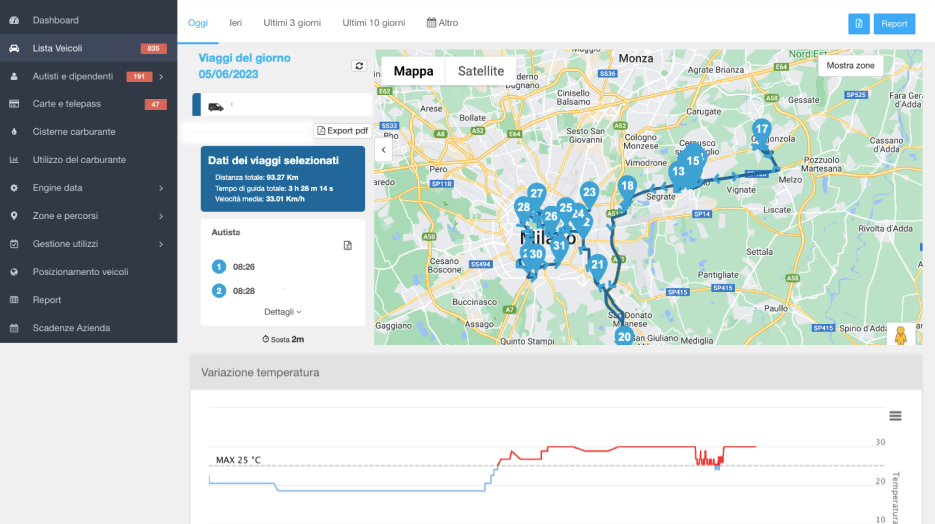Image resolution: width=935 pixels, height=524 pixels.
Task: Open the temperature chart hamburger menu
Action: 895,416
